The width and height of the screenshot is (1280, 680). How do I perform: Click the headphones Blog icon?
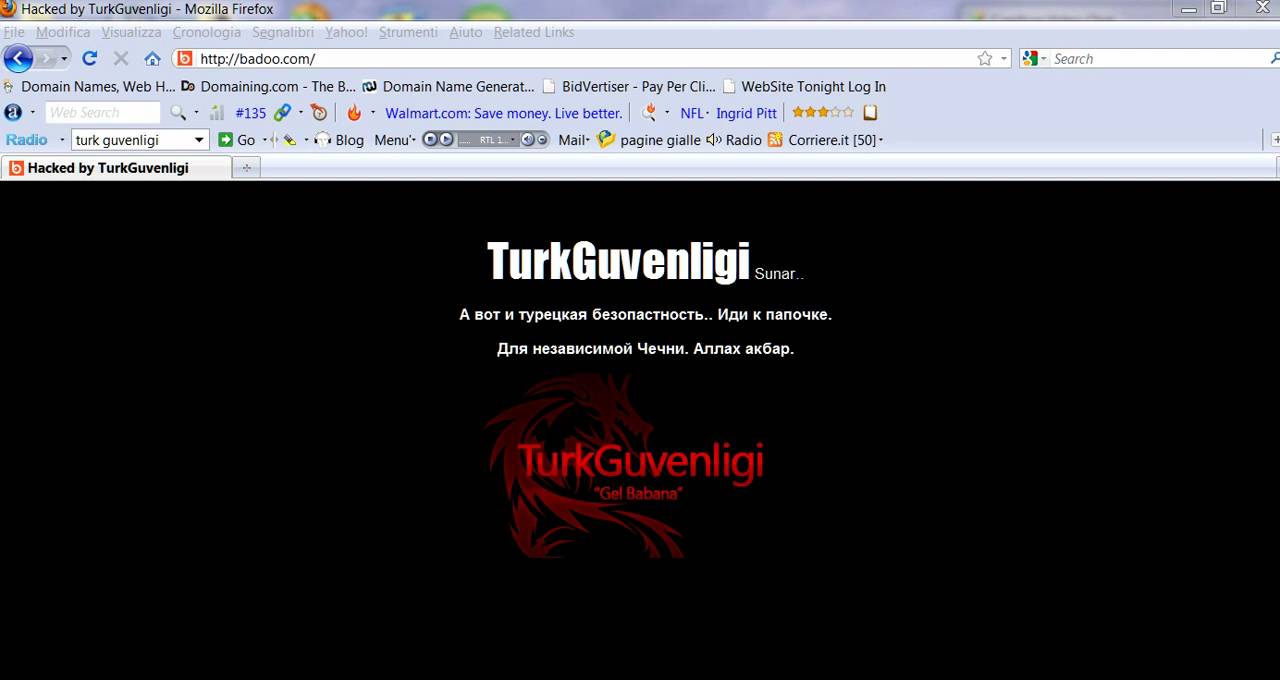(323, 140)
